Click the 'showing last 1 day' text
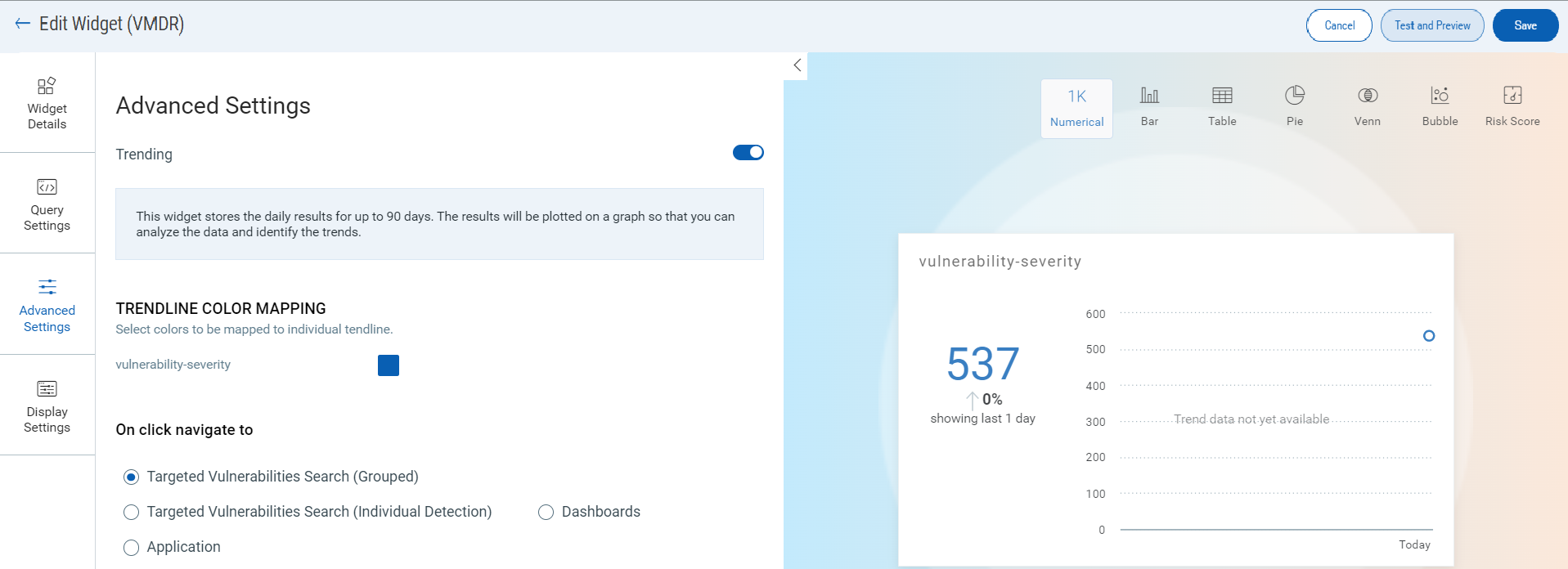The image size is (1568, 569). coord(982,419)
